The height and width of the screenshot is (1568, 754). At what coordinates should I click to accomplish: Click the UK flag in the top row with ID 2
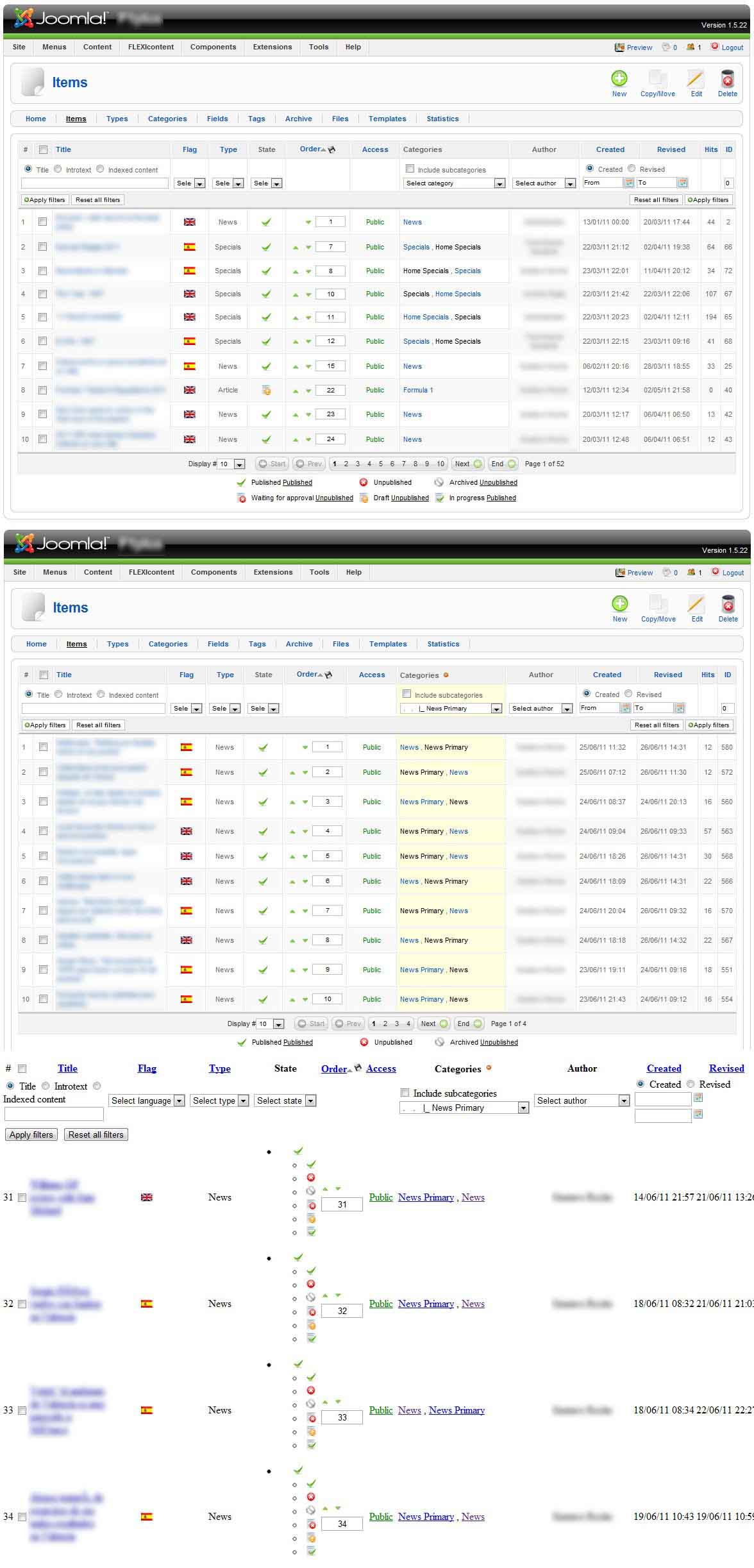190,222
